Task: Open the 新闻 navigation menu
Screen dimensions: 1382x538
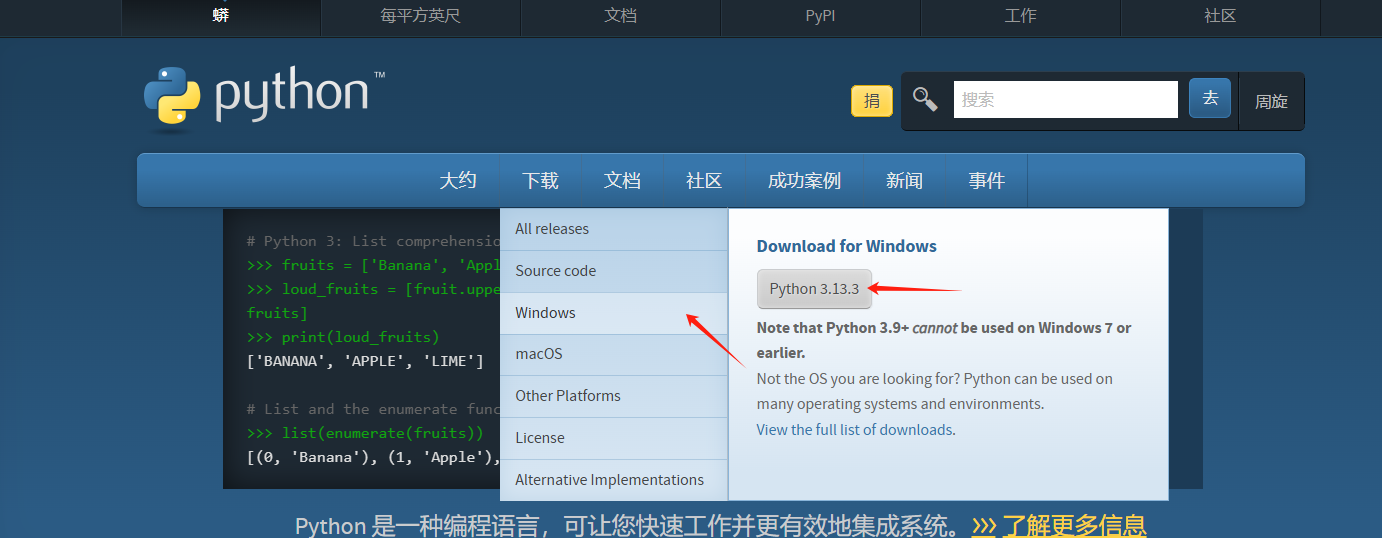Action: coord(904,181)
